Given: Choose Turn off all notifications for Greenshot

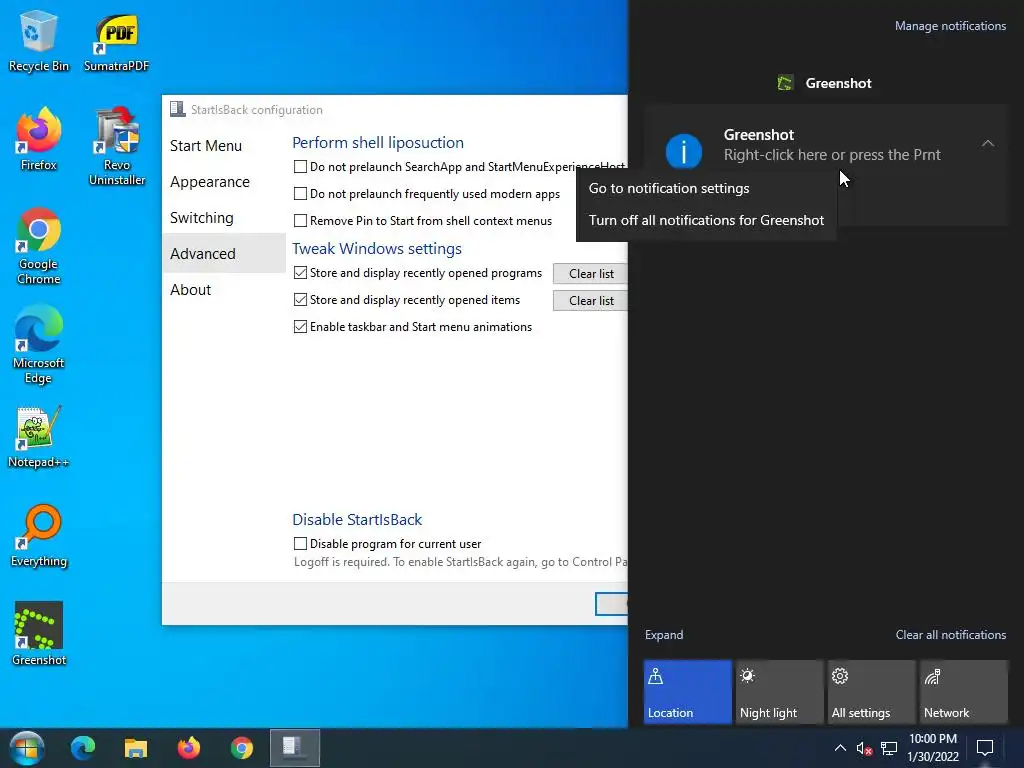Looking at the screenshot, I should point(706,220).
